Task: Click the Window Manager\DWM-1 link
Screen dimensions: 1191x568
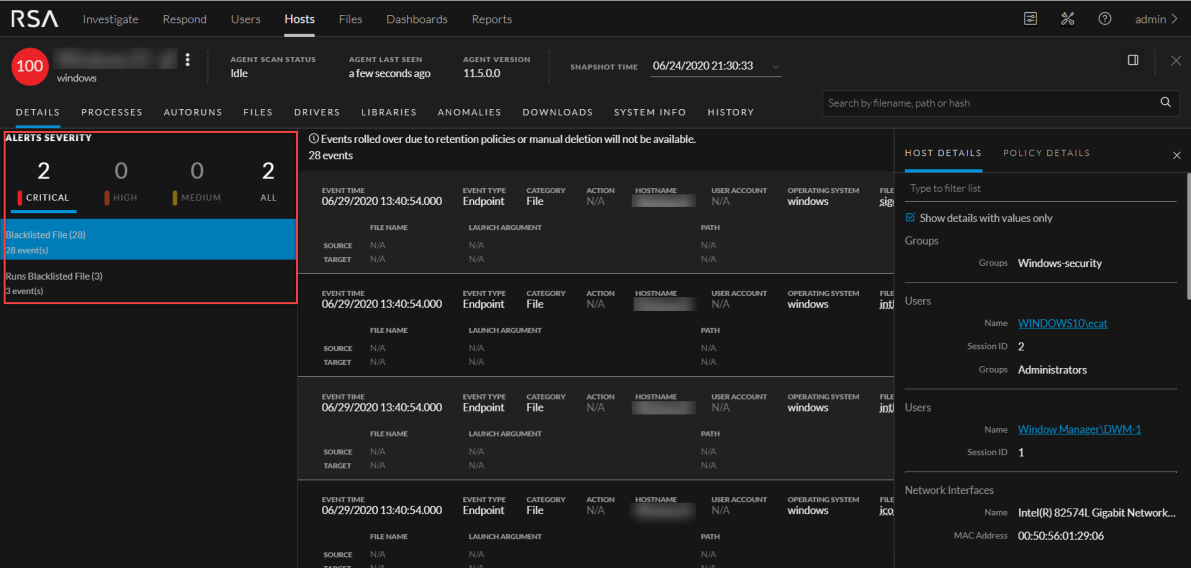Action: (x=1079, y=429)
